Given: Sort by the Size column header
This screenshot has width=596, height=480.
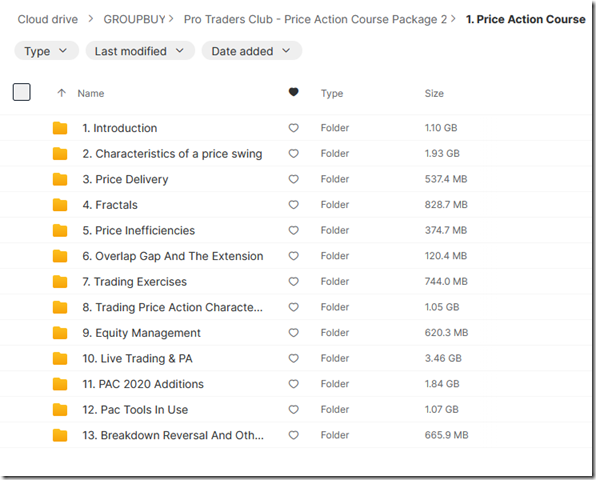Looking at the screenshot, I should (434, 93).
